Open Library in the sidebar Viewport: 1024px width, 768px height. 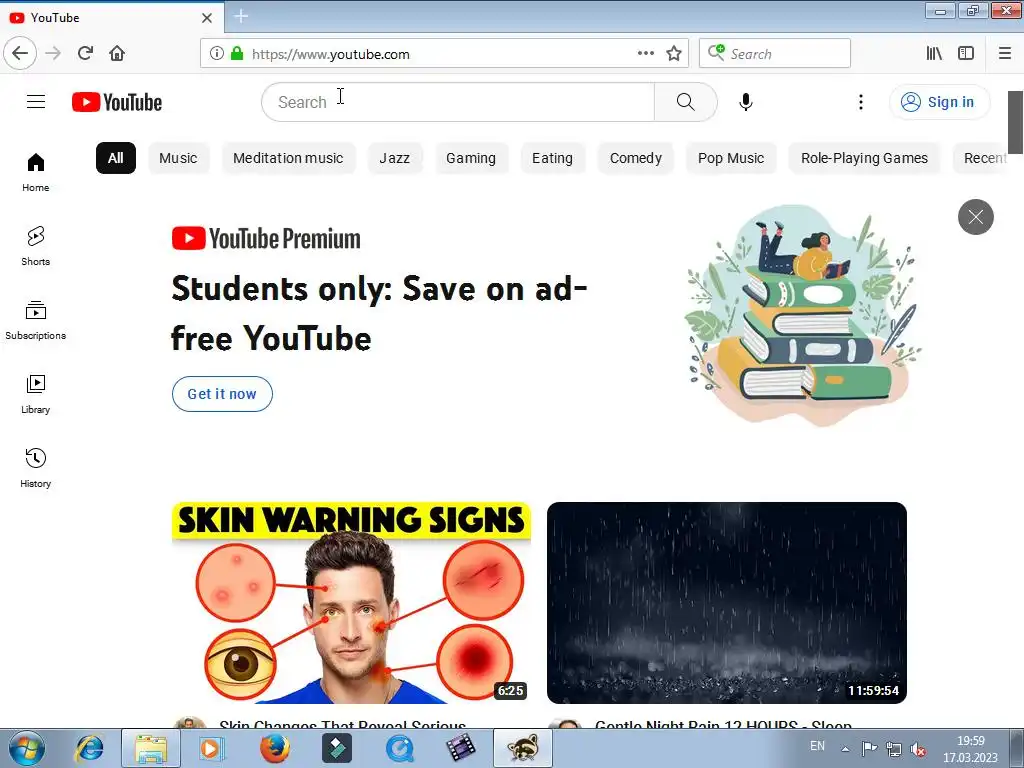(x=35, y=394)
